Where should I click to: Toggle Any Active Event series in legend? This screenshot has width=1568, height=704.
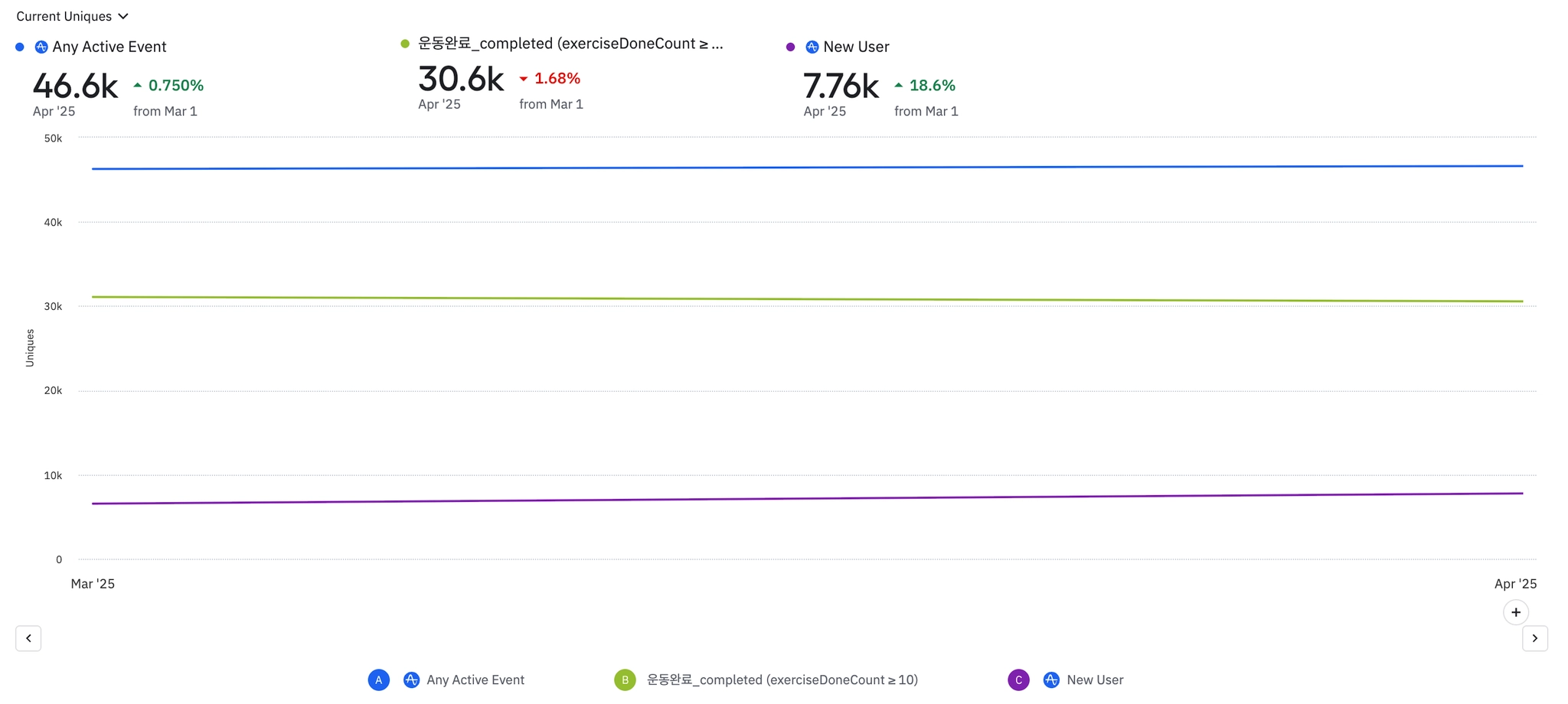coord(475,680)
